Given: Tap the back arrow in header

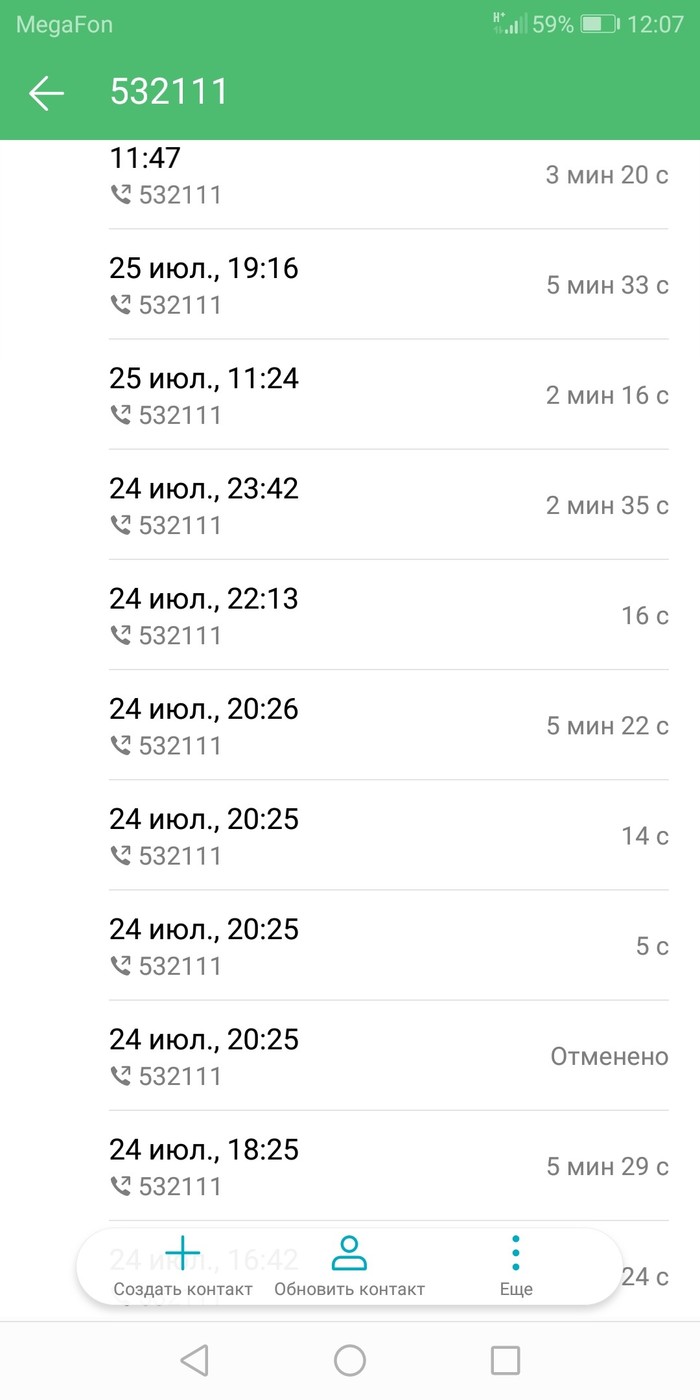Looking at the screenshot, I should 46,93.
